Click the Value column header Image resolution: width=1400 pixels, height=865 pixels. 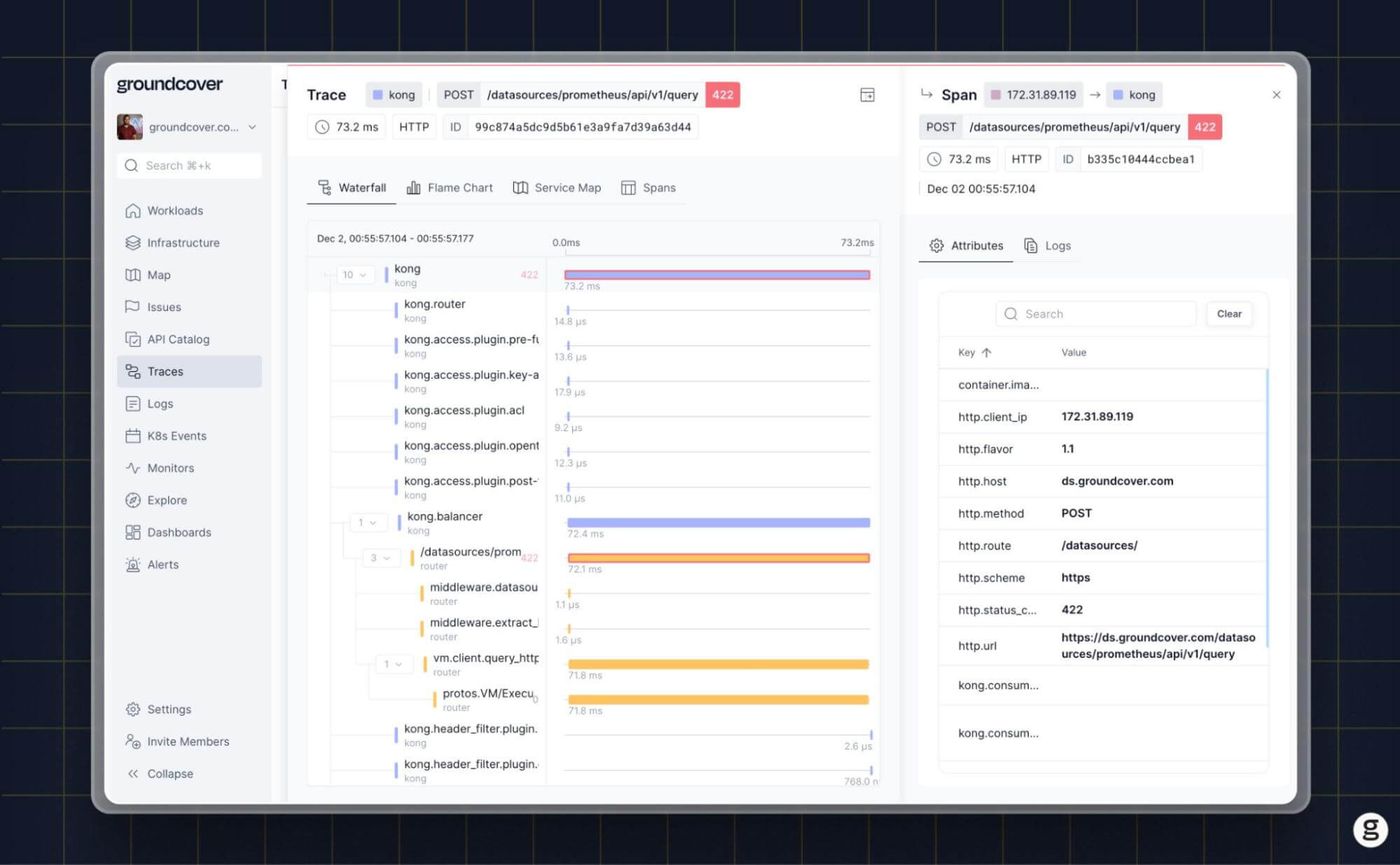pyautogui.click(x=1073, y=353)
